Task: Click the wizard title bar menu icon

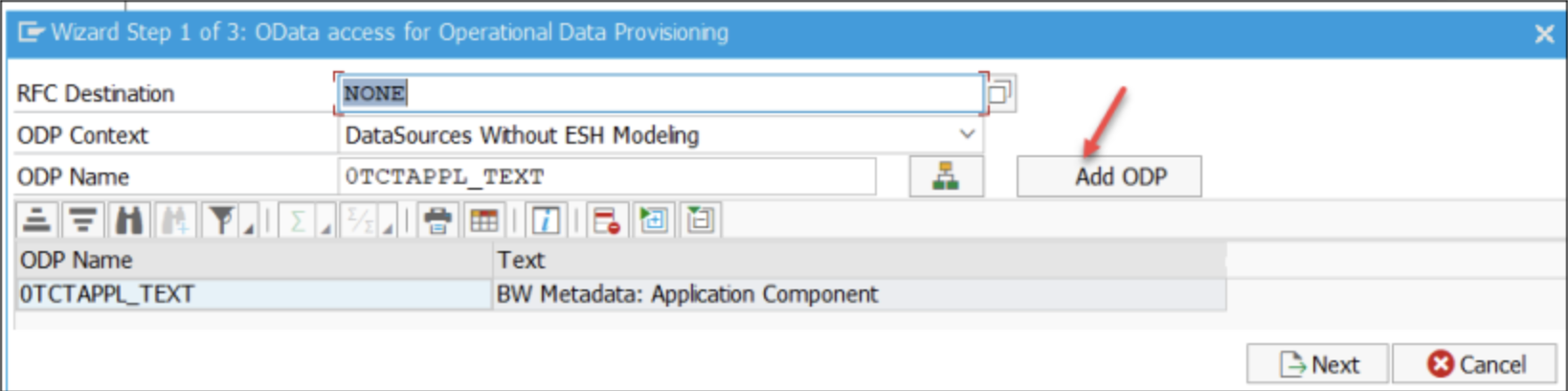Action: pyautogui.click(x=31, y=33)
